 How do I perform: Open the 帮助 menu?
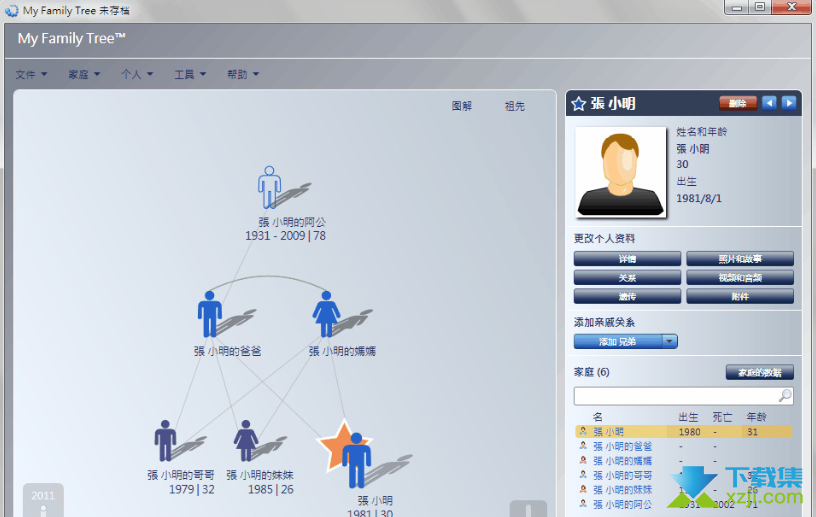tap(243, 74)
